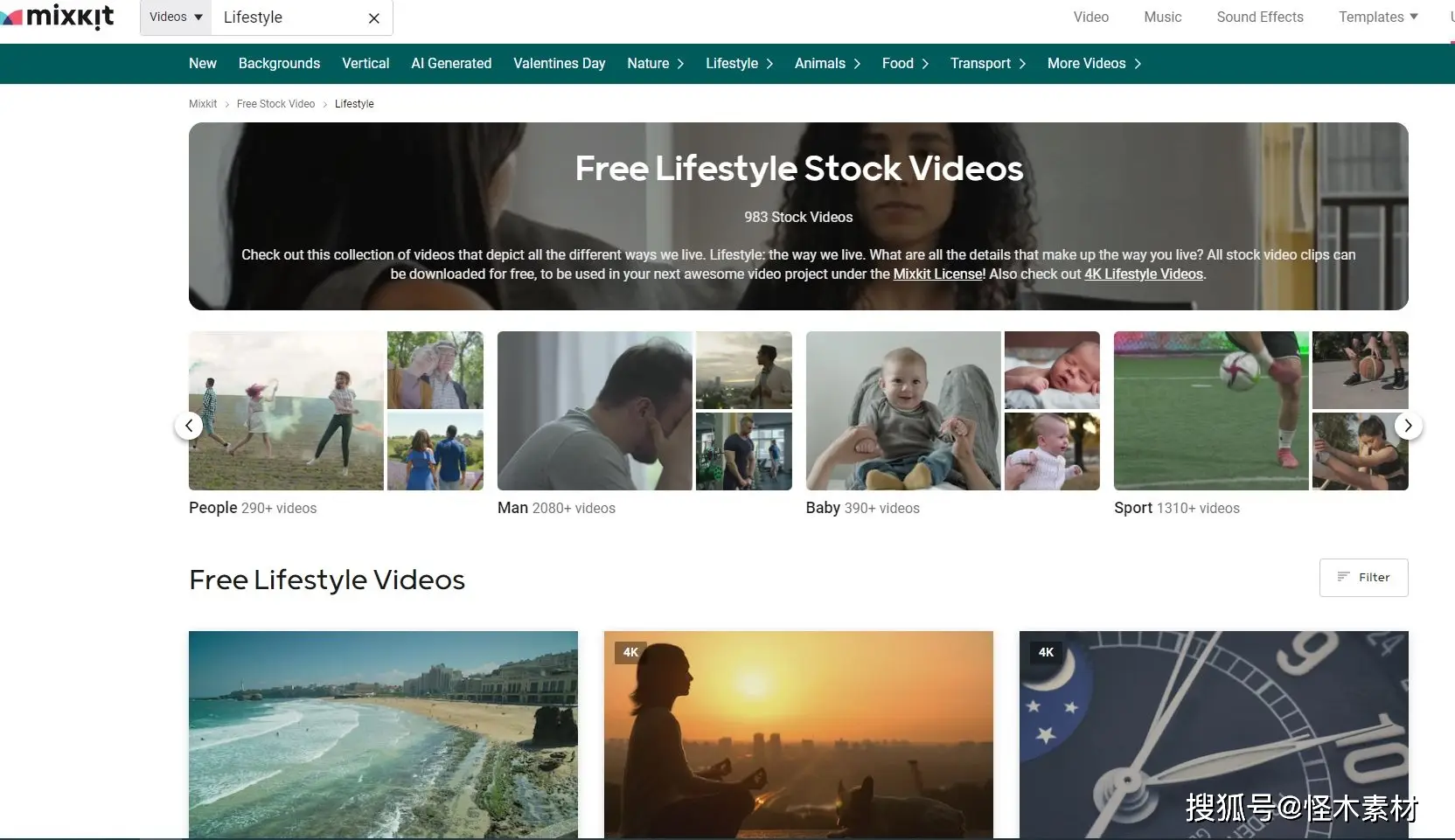The image size is (1455, 840).
Task: Open the 4K Lifestyle Videos link
Action: [1144, 274]
